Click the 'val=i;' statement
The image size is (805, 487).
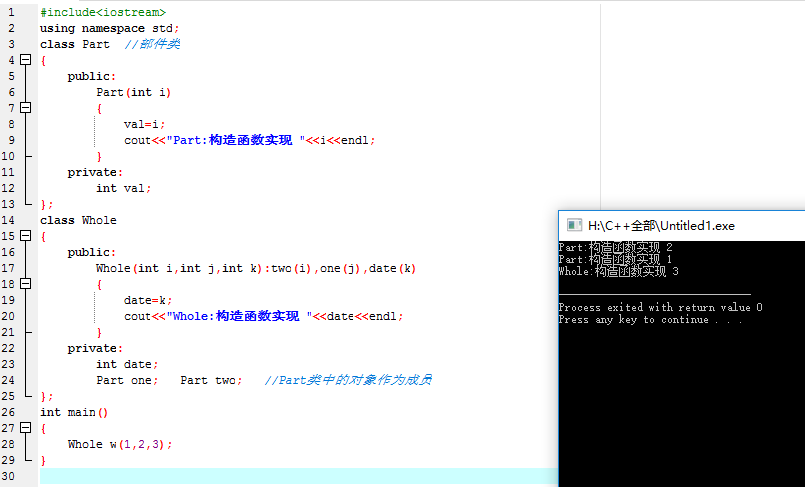(x=144, y=124)
